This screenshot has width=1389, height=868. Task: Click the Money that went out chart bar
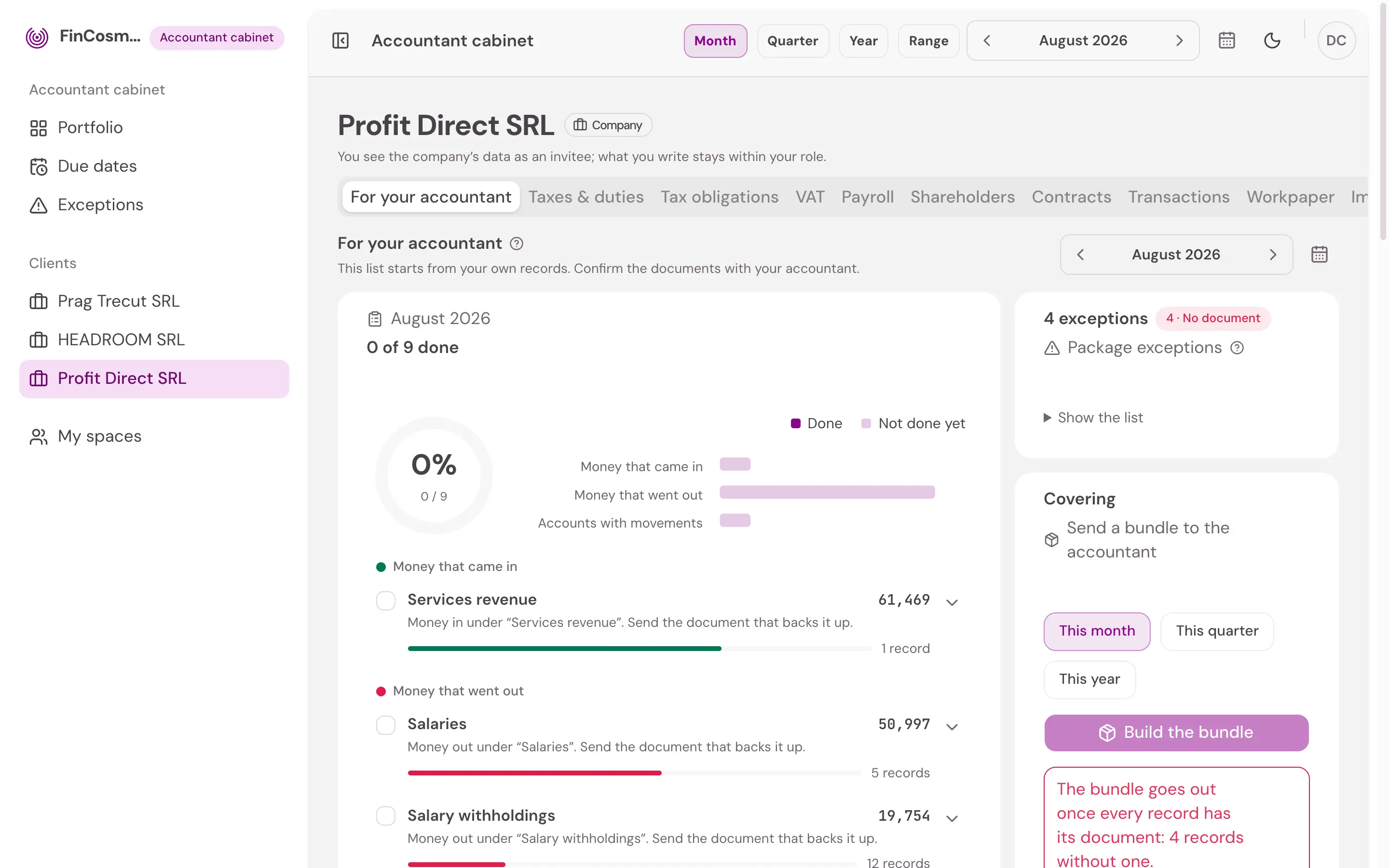point(827,492)
